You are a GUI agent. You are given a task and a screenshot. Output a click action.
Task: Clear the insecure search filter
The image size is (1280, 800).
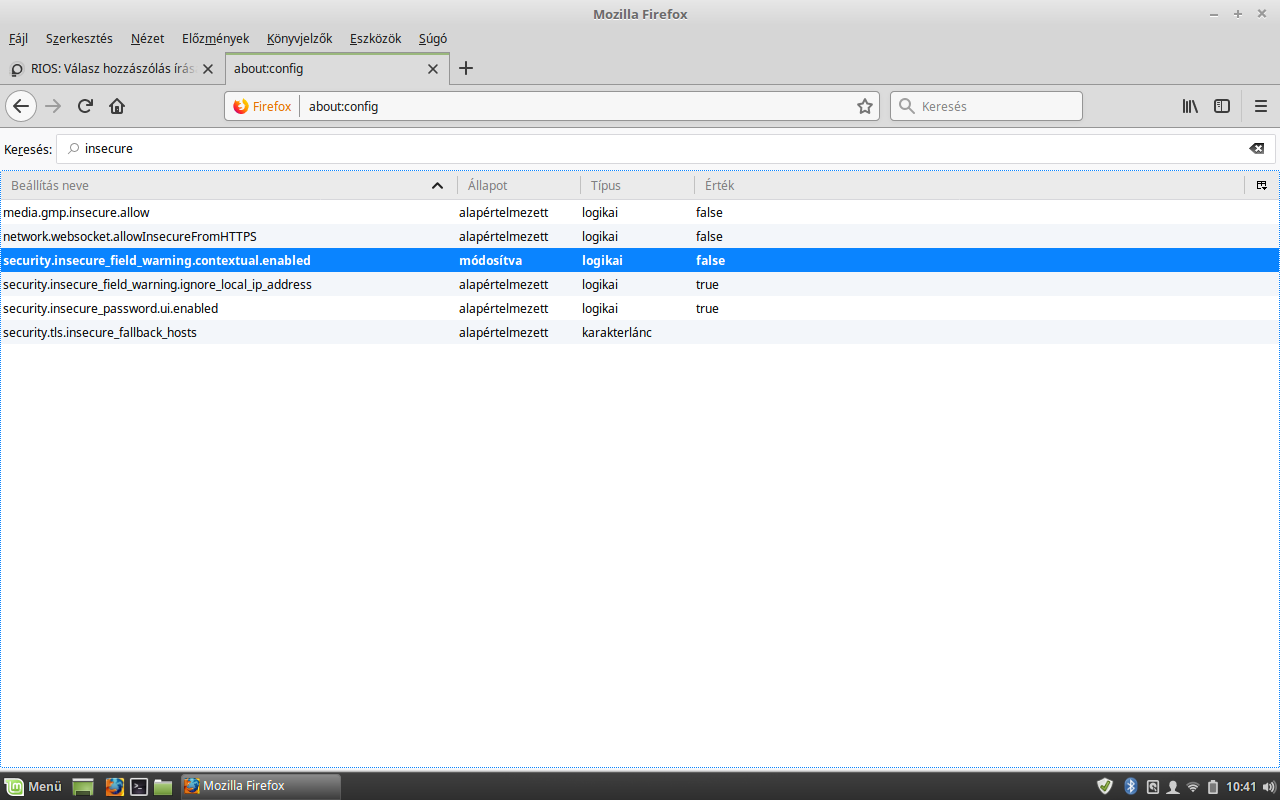[1257, 149]
